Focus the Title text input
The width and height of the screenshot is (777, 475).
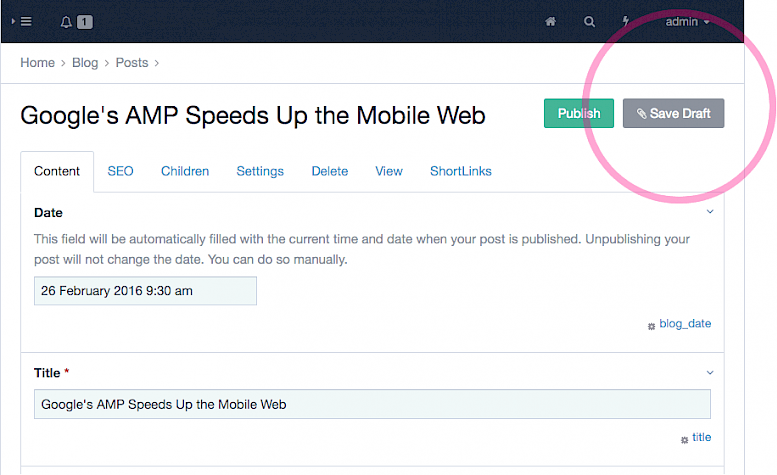point(372,404)
